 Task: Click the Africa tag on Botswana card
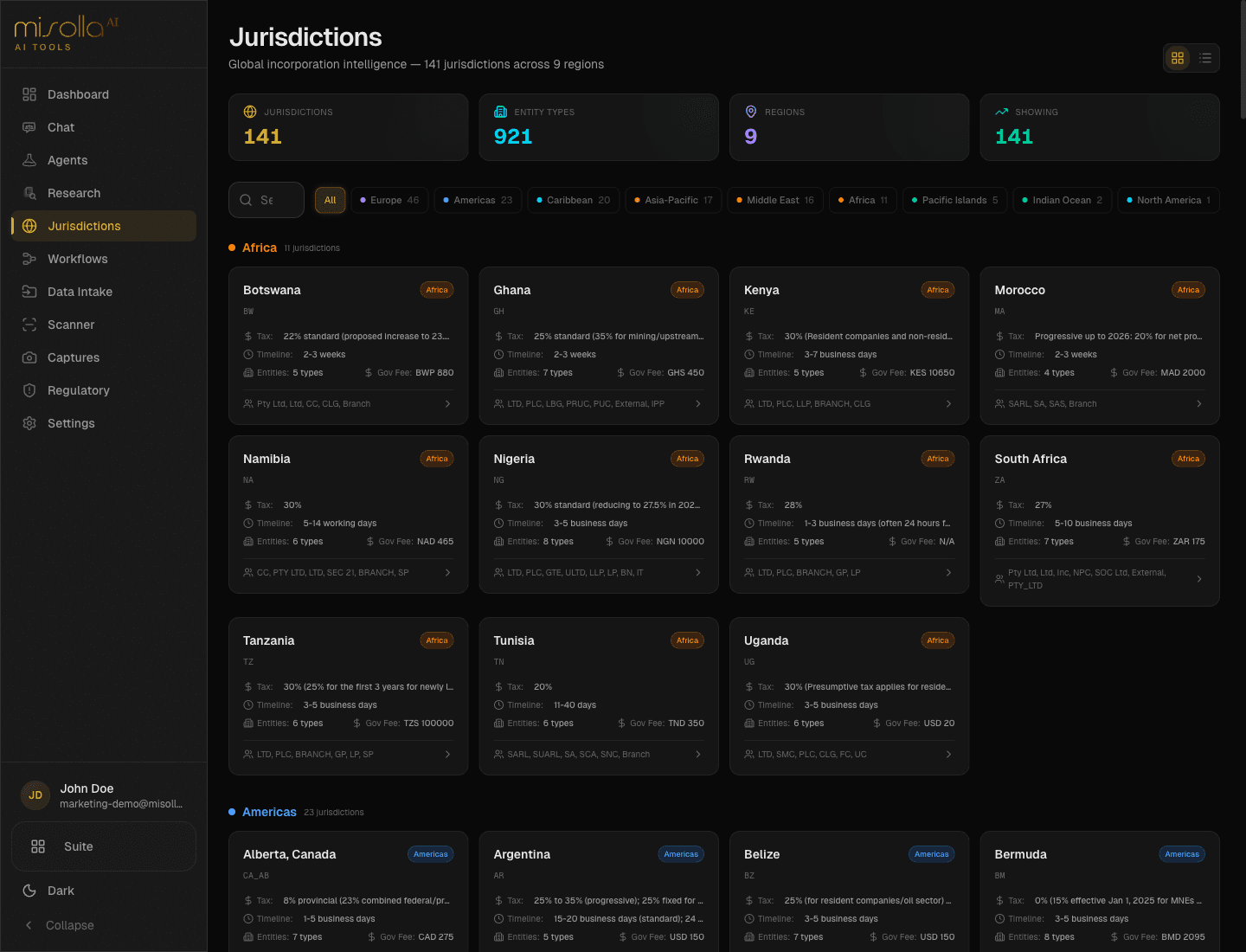tap(437, 290)
